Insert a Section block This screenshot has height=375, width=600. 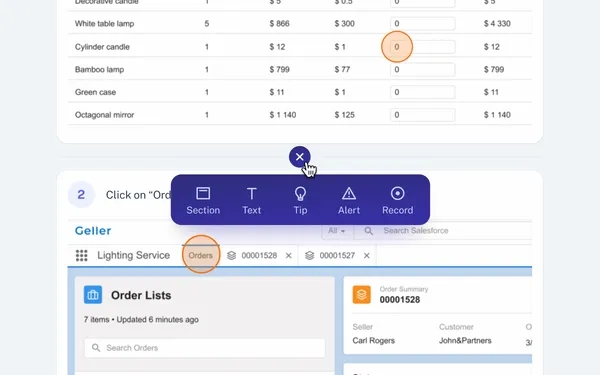click(203, 201)
